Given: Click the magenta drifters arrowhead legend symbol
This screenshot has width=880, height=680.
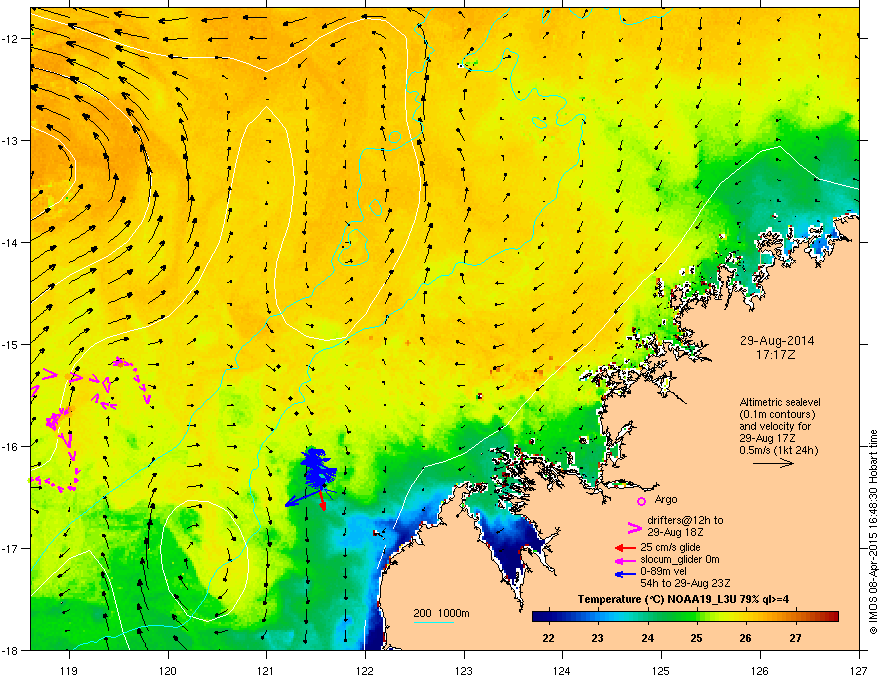Looking at the screenshot, I should 634,527.
